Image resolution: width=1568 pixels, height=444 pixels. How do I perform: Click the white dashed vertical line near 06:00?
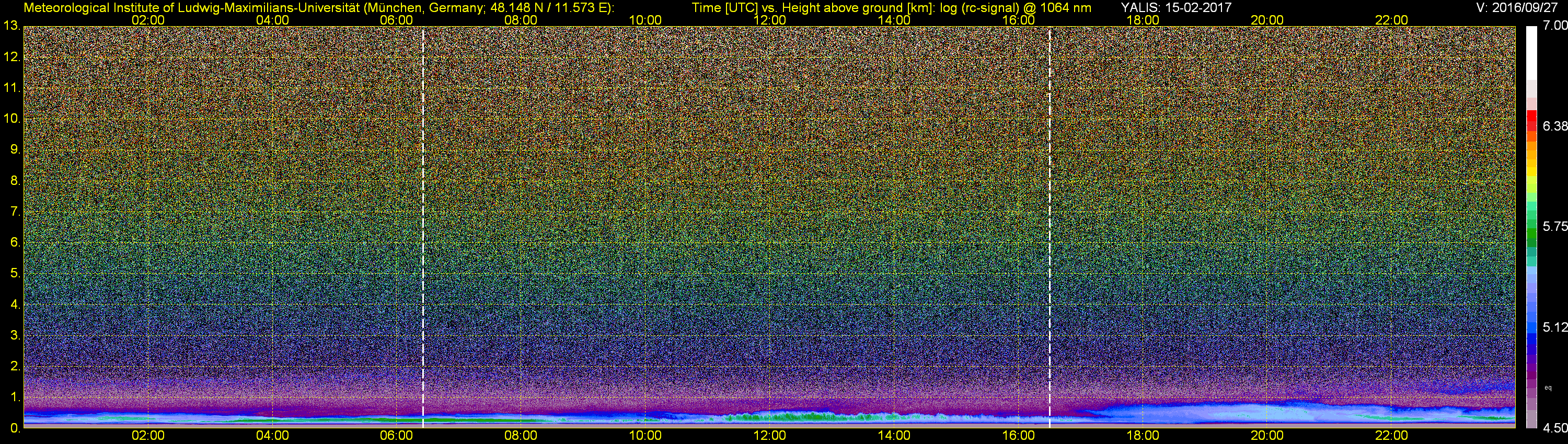pos(422,225)
